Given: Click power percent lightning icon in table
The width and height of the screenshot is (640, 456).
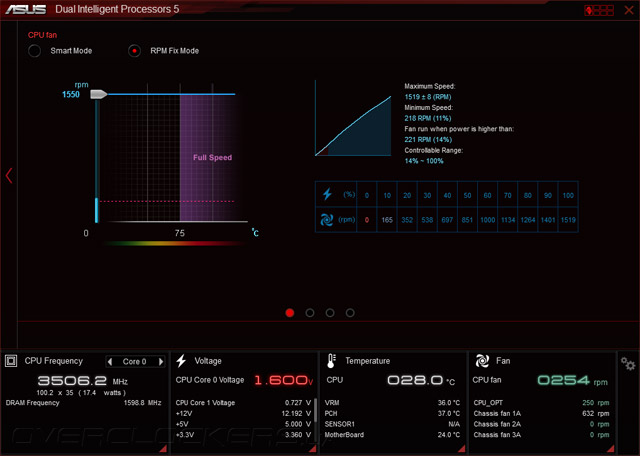Looking at the screenshot, I should tap(327, 194).
